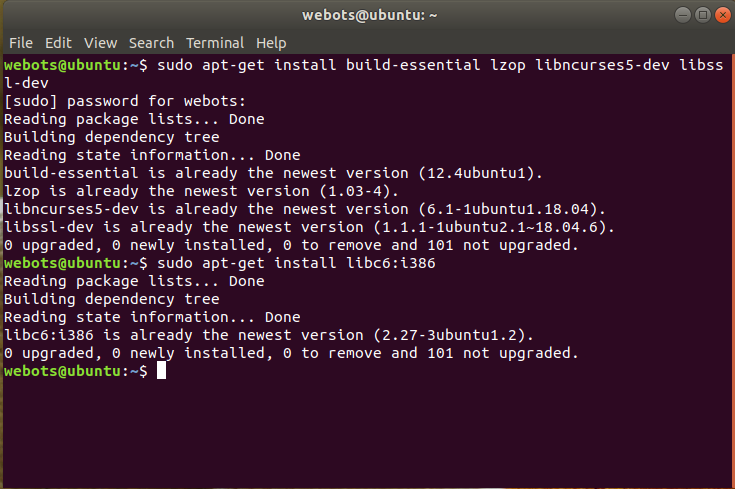735x489 pixels.
Task: Click the libc6:i386 text in the second command
Action: 391,263
